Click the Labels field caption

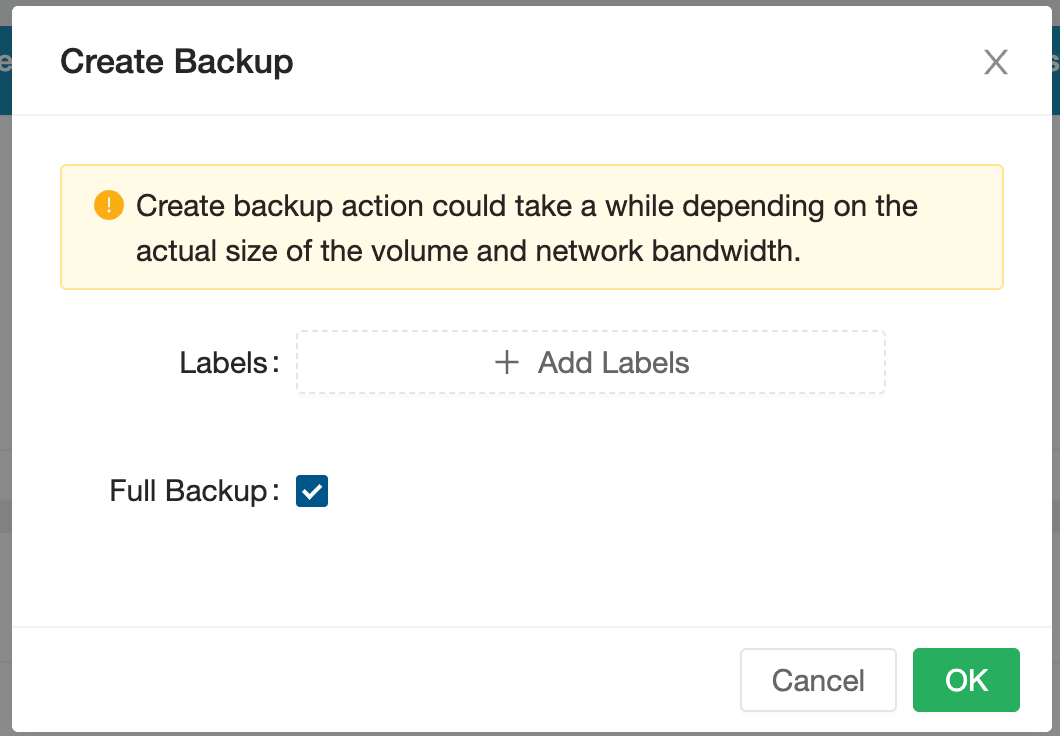(x=227, y=363)
